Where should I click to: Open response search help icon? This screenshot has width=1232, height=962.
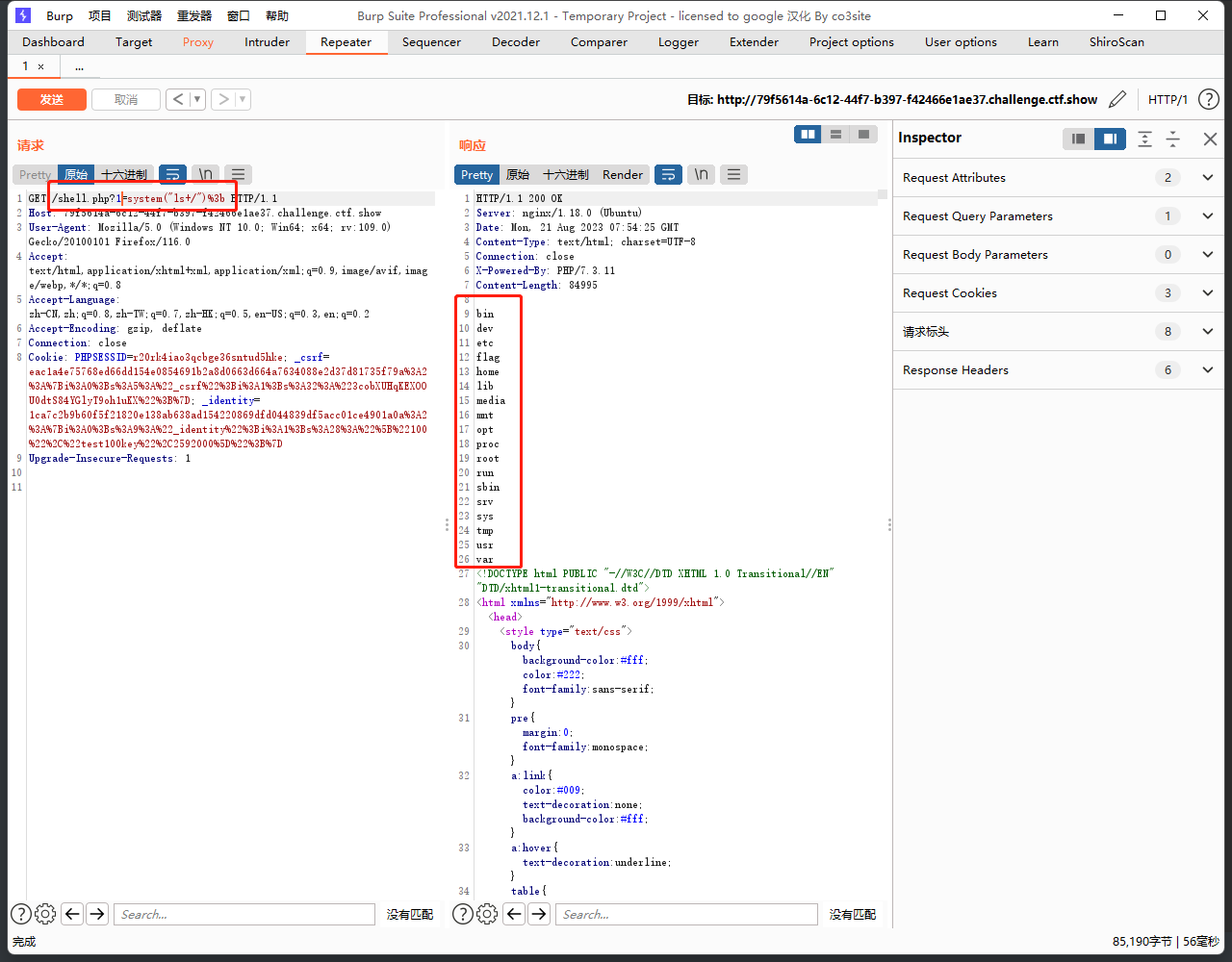462,914
